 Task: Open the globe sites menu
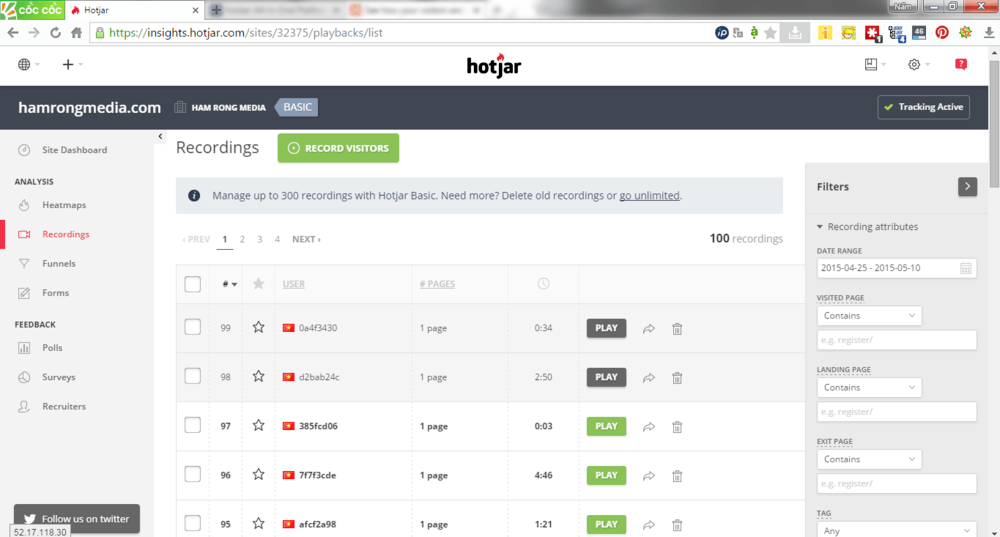click(29, 64)
